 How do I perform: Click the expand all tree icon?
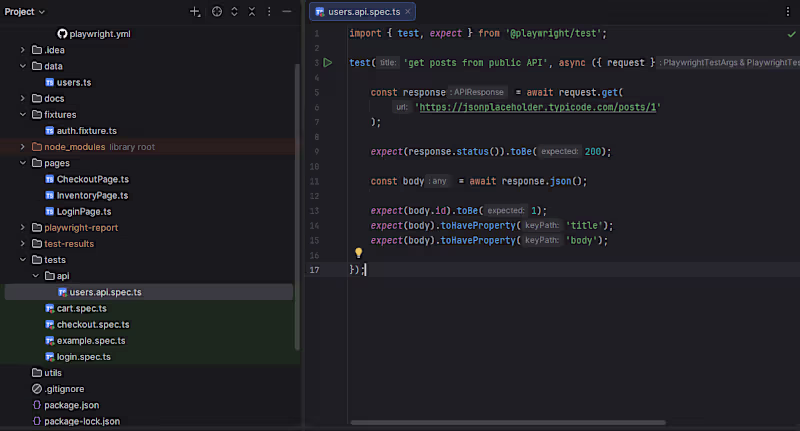click(234, 12)
